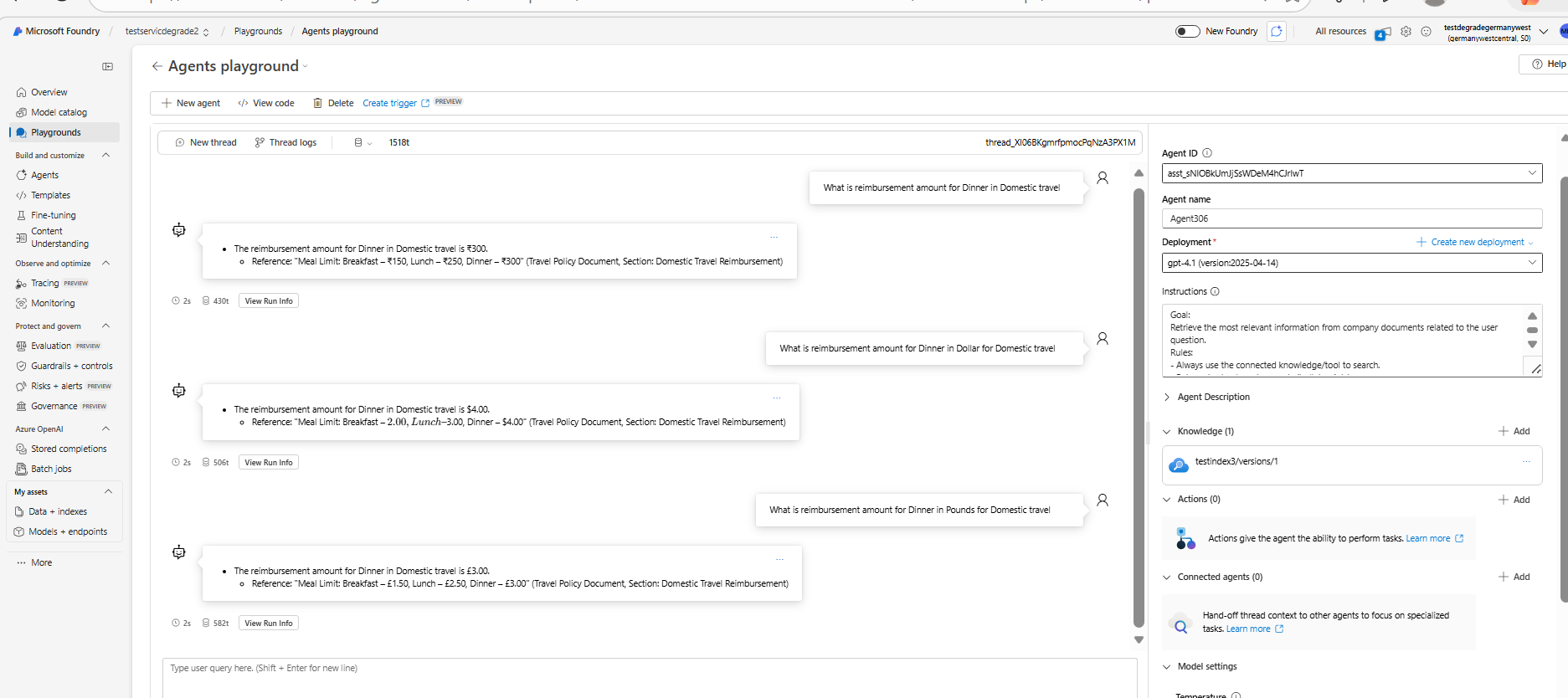Open the Create new deployment dropdown

pos(1475,243)
